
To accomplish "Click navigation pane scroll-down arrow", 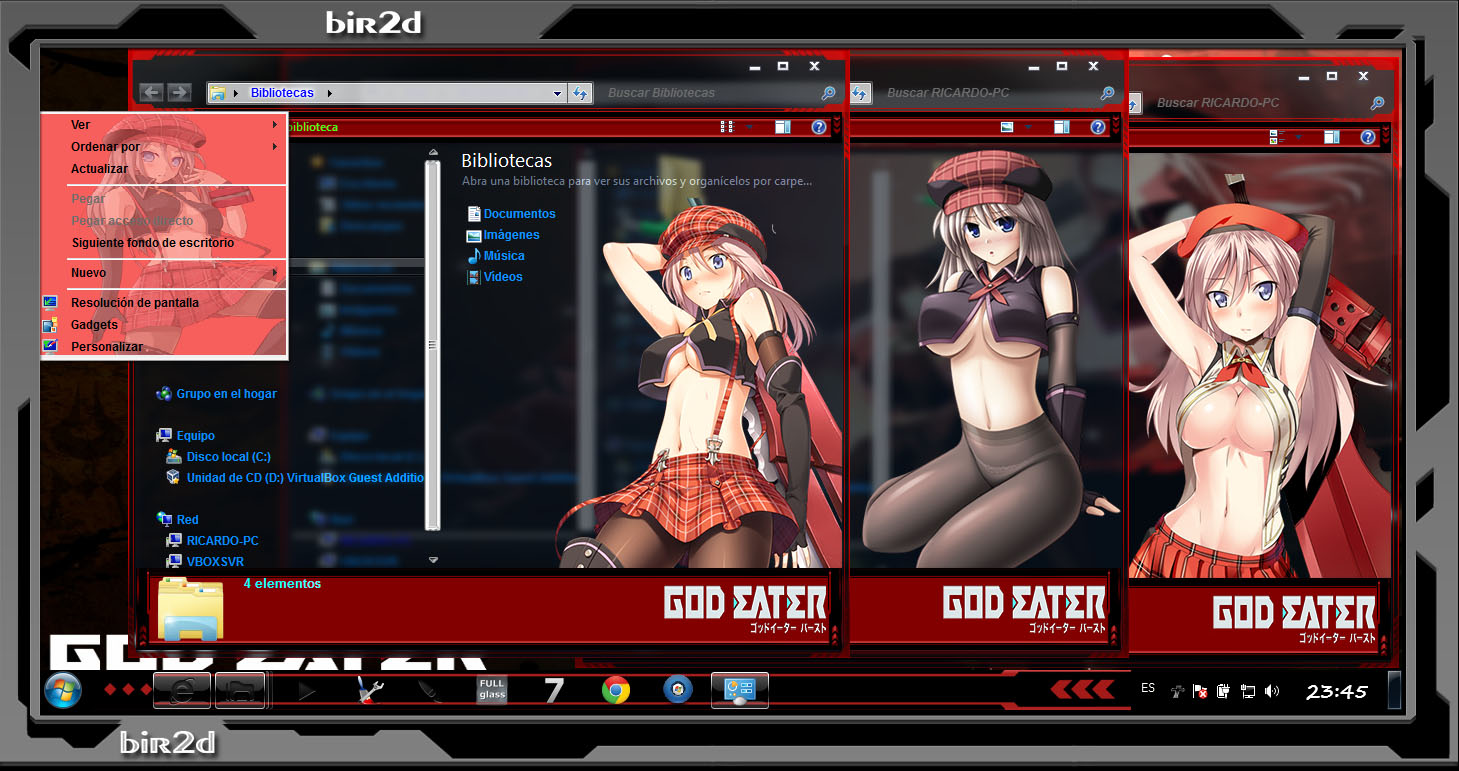I will [433, 560].
